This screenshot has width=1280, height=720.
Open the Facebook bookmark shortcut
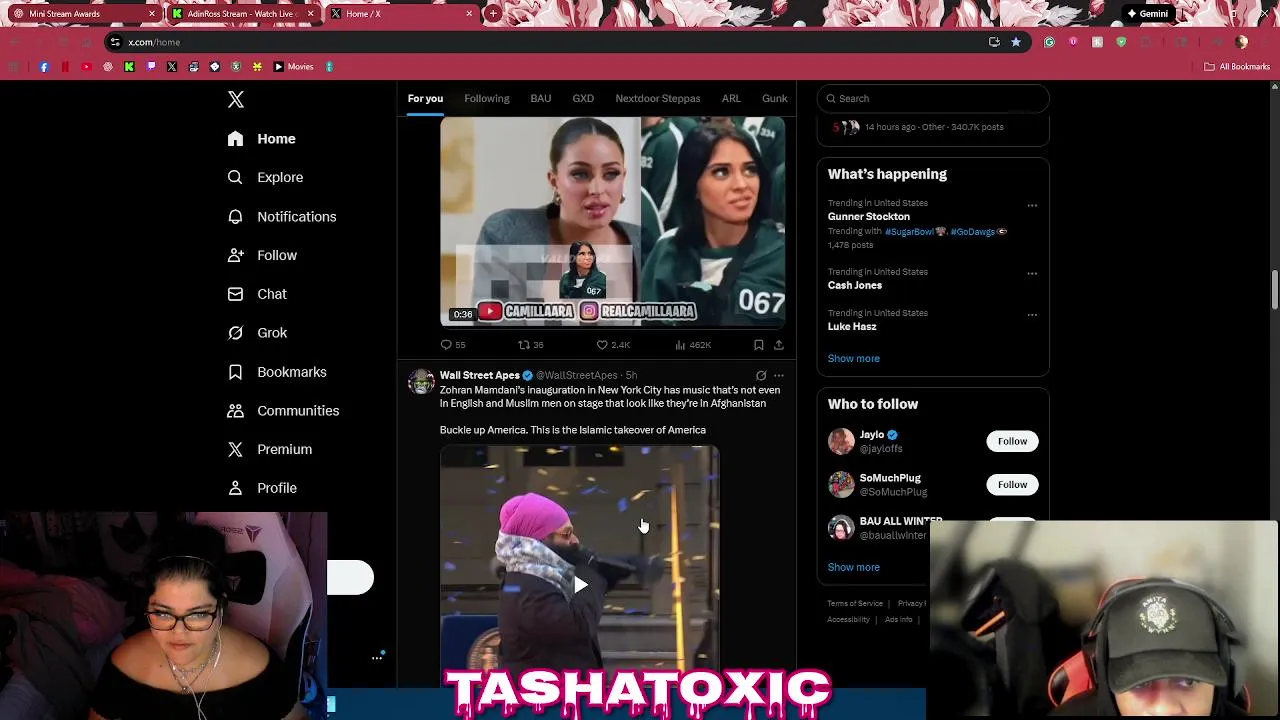click(x=44, y=67)
